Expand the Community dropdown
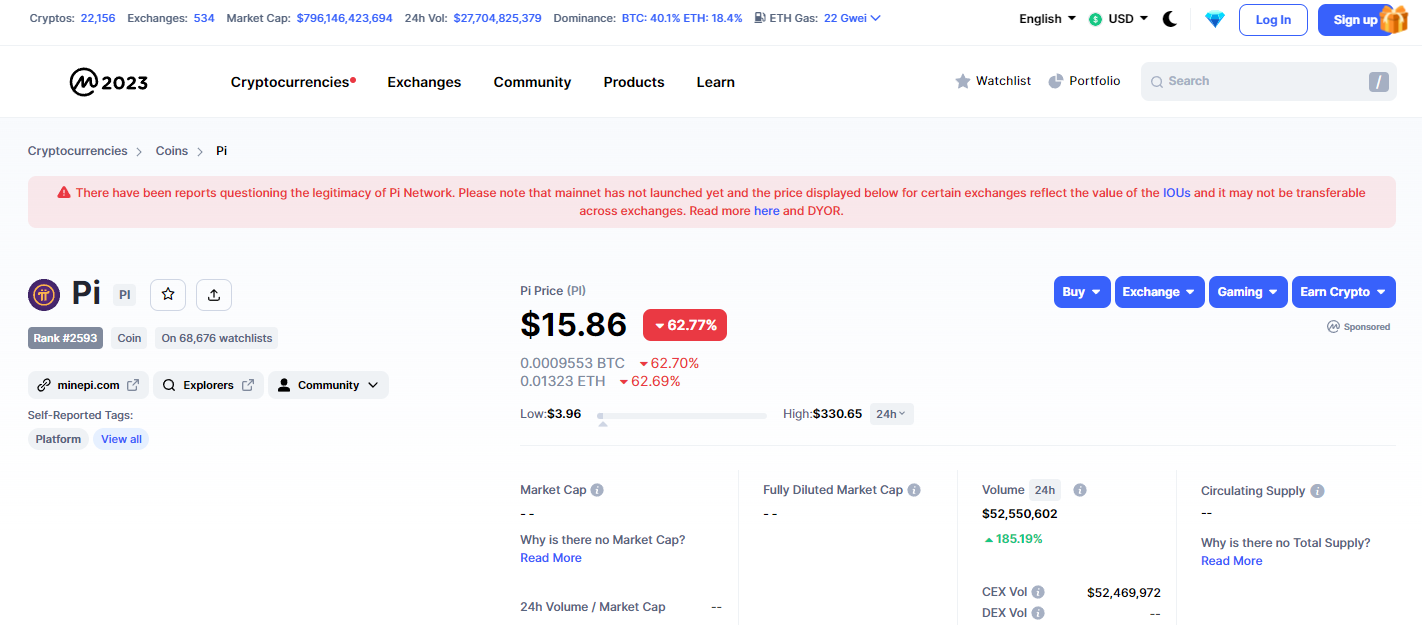The image size is (1422, 638). click(x=328, y=385)
